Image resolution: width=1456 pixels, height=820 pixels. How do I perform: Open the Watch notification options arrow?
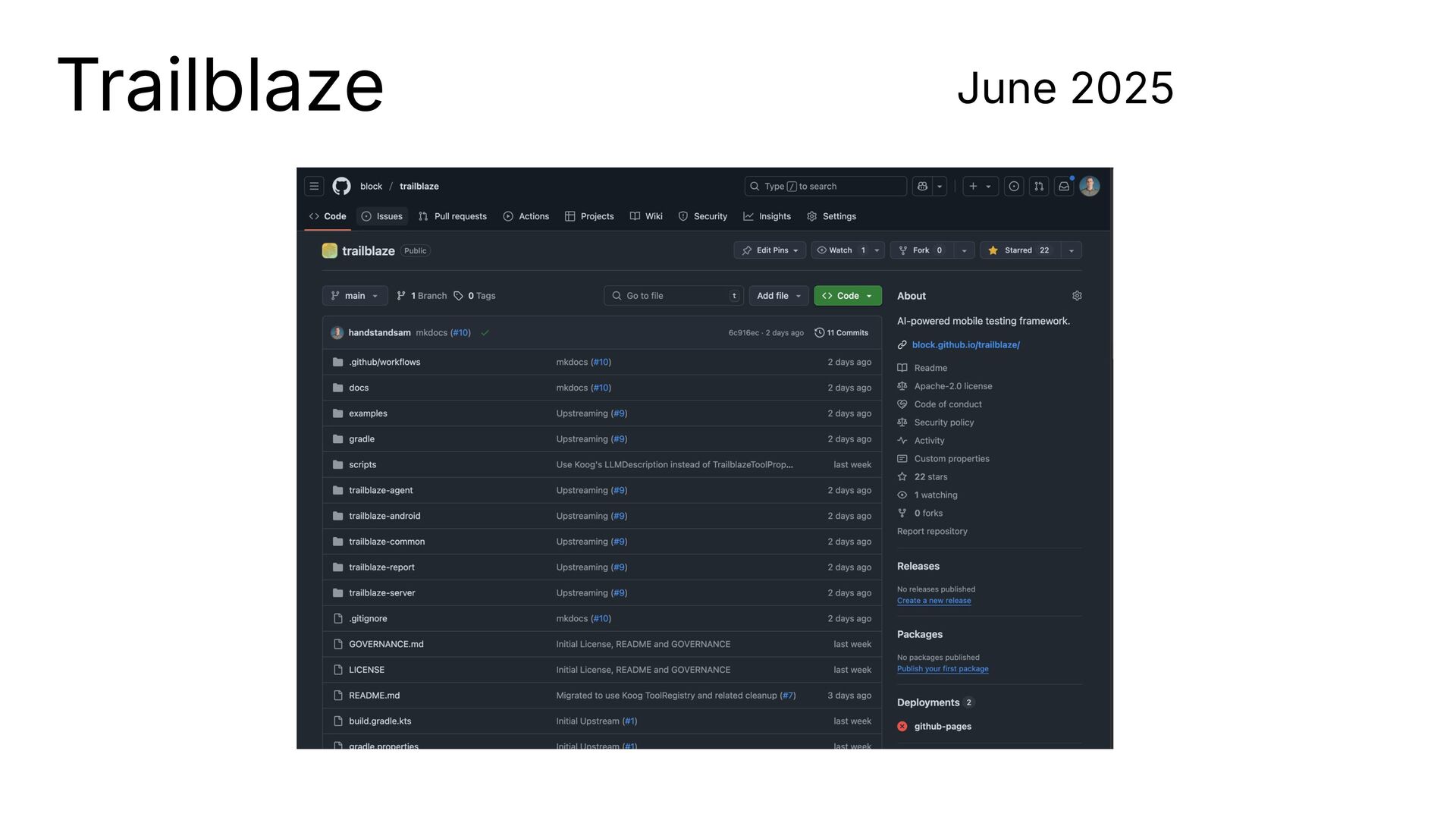click(877, 250)
